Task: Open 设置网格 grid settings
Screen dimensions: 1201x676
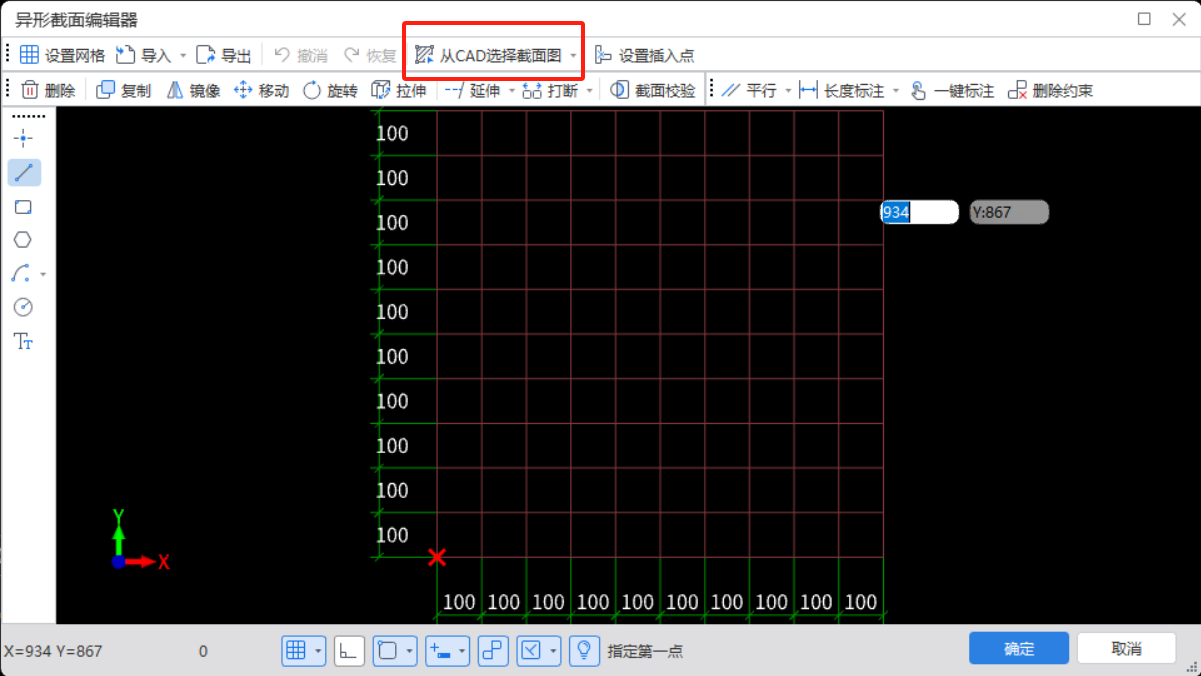Action: tap(62, 55)
